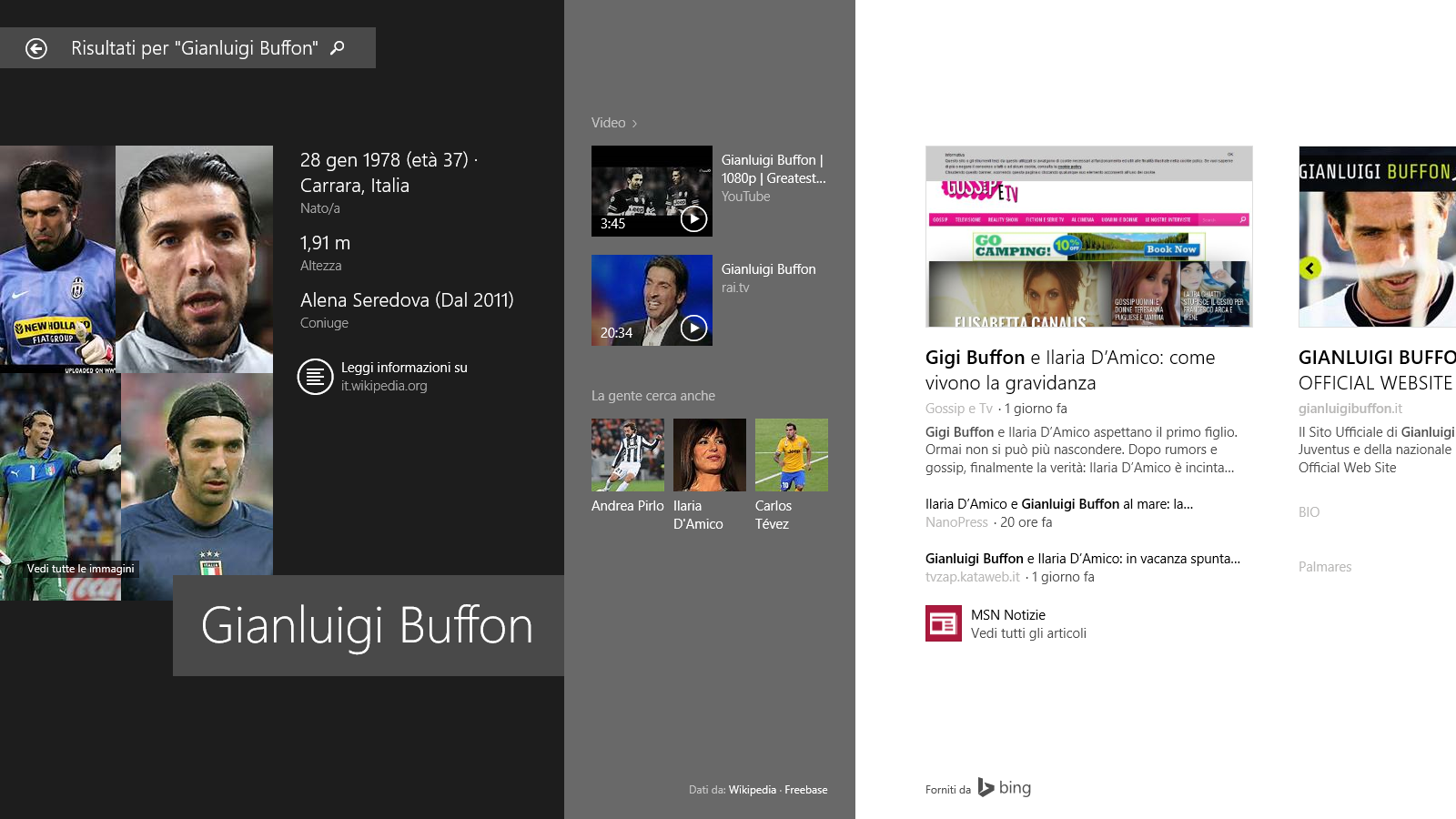Open Gigi Buffon e Ilaria D'Amico headline
The image size is (1456, 819).
coord(1070,370)
